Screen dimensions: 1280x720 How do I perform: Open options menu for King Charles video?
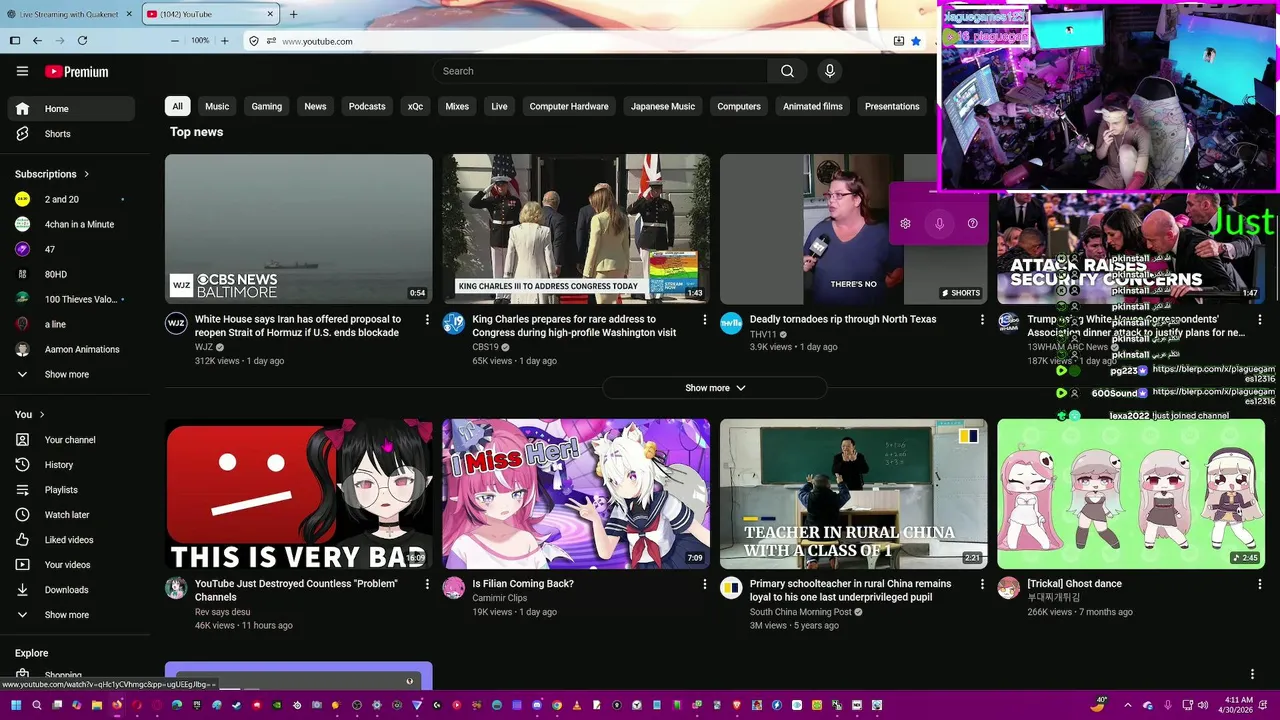point(704,320)
